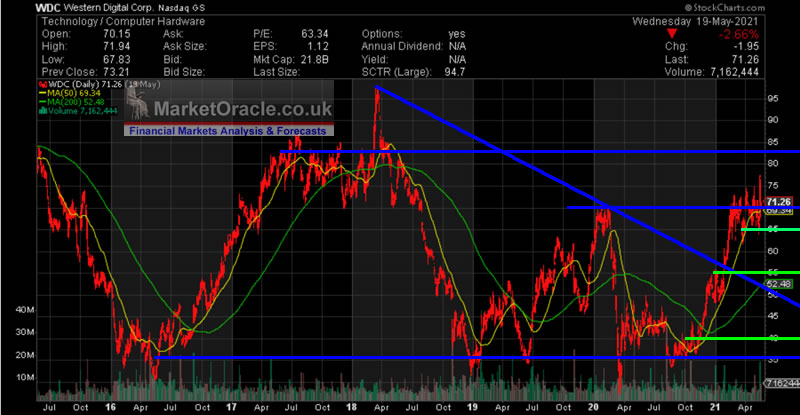Click the 80 price axis label
The width and height of the screenshot is (800, 415).
(x=773, y=163)
